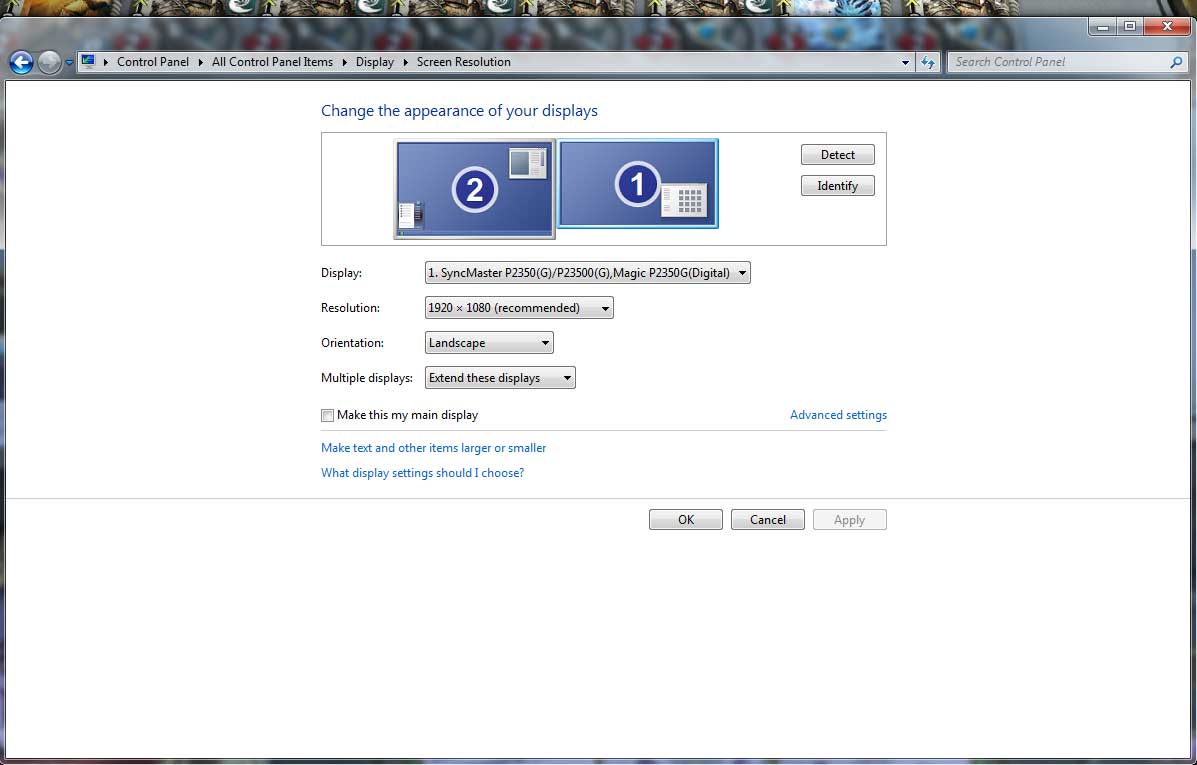The width and height of the screenshot is (1197, 765).
Task: Open All Control Panel Items breadcrumb
Action: pos(272,61)
